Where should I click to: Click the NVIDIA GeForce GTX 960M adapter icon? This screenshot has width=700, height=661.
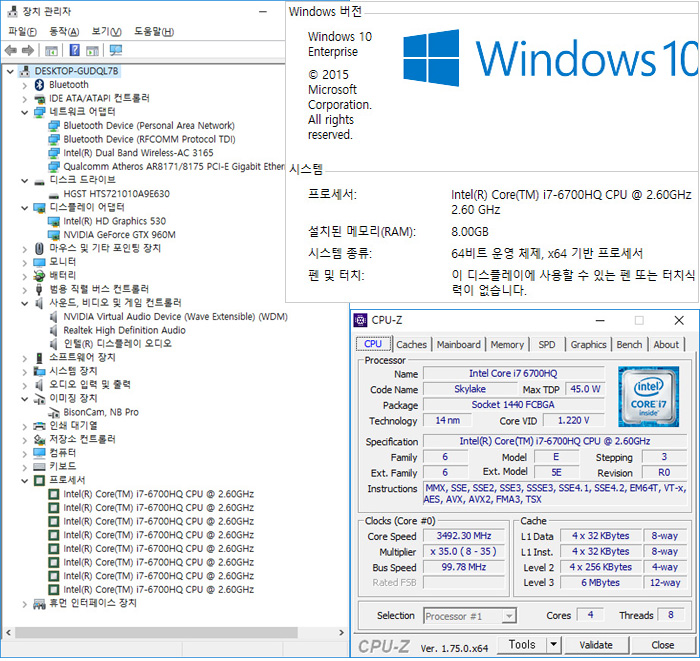[54, 235]
